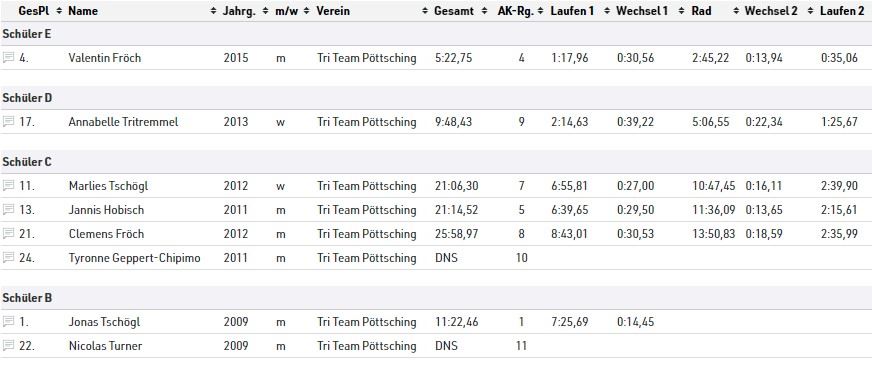This screenshot has height=369, width=872.
Task: Select the Schüler C group header
Action: click(x=436, y=162)
